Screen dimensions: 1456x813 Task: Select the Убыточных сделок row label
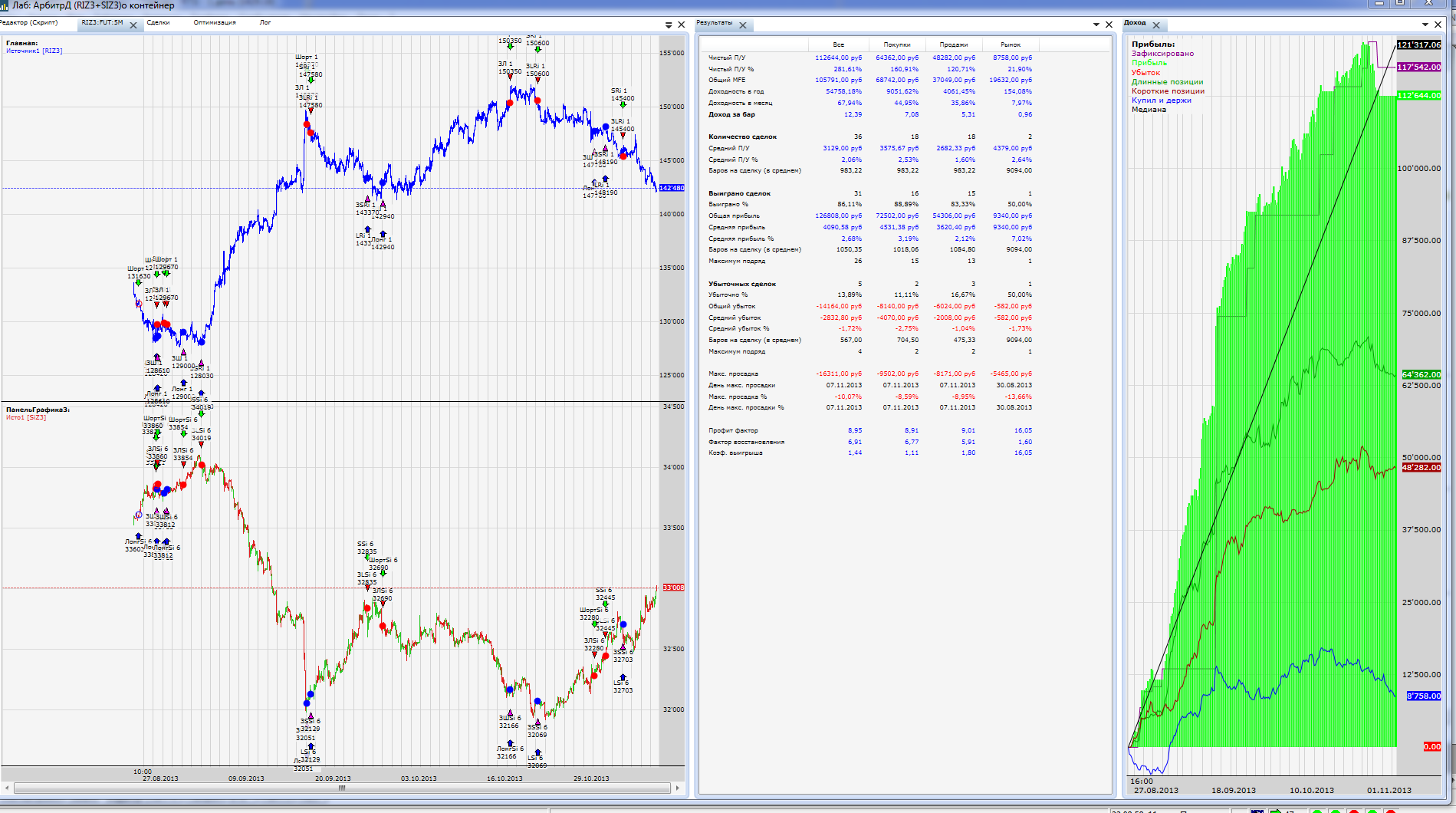coord(741,284)
